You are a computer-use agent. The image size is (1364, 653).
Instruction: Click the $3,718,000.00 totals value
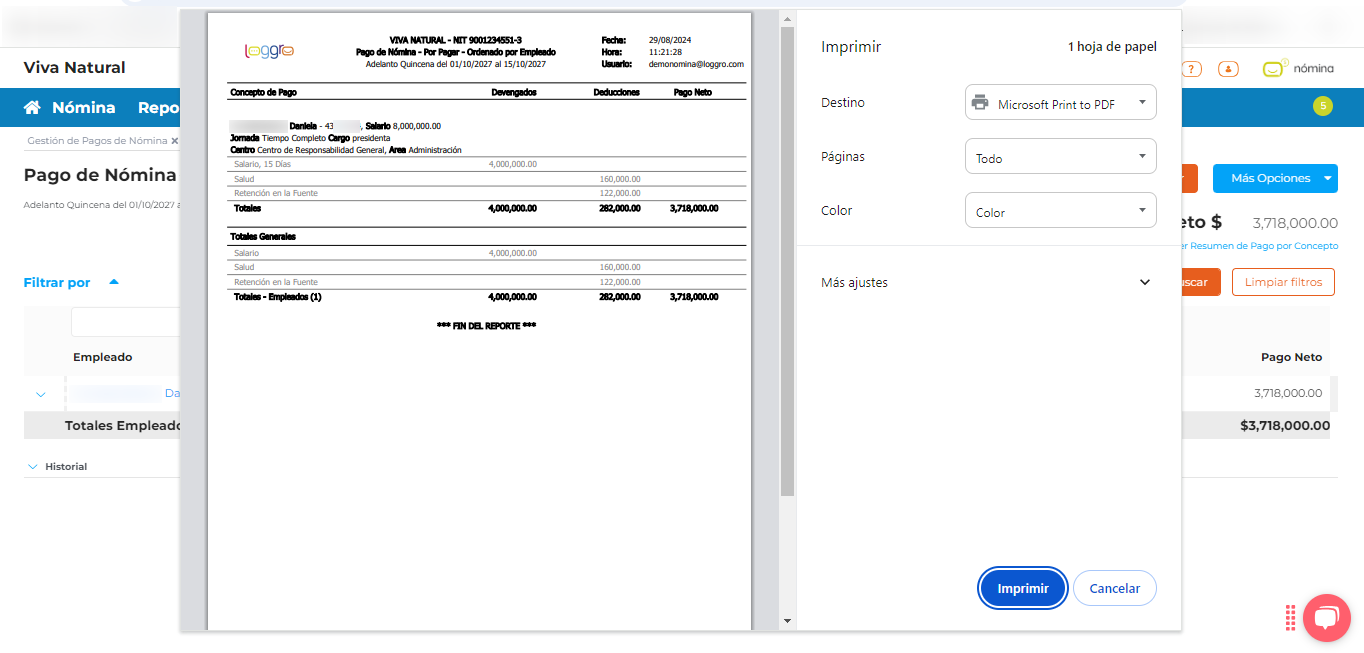coord(1285,425)
